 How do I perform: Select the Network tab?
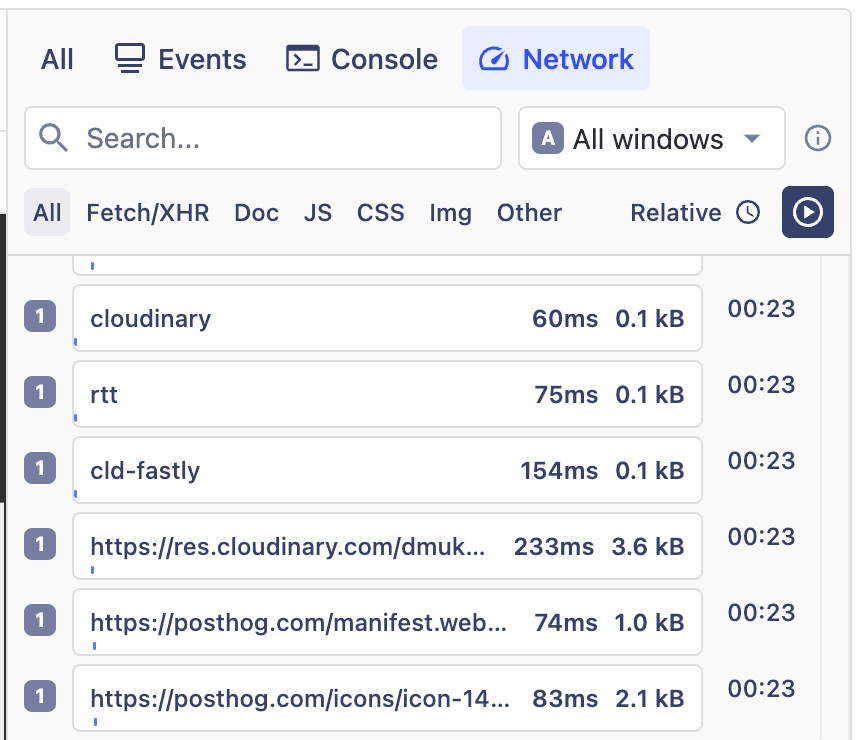point(556,59)
